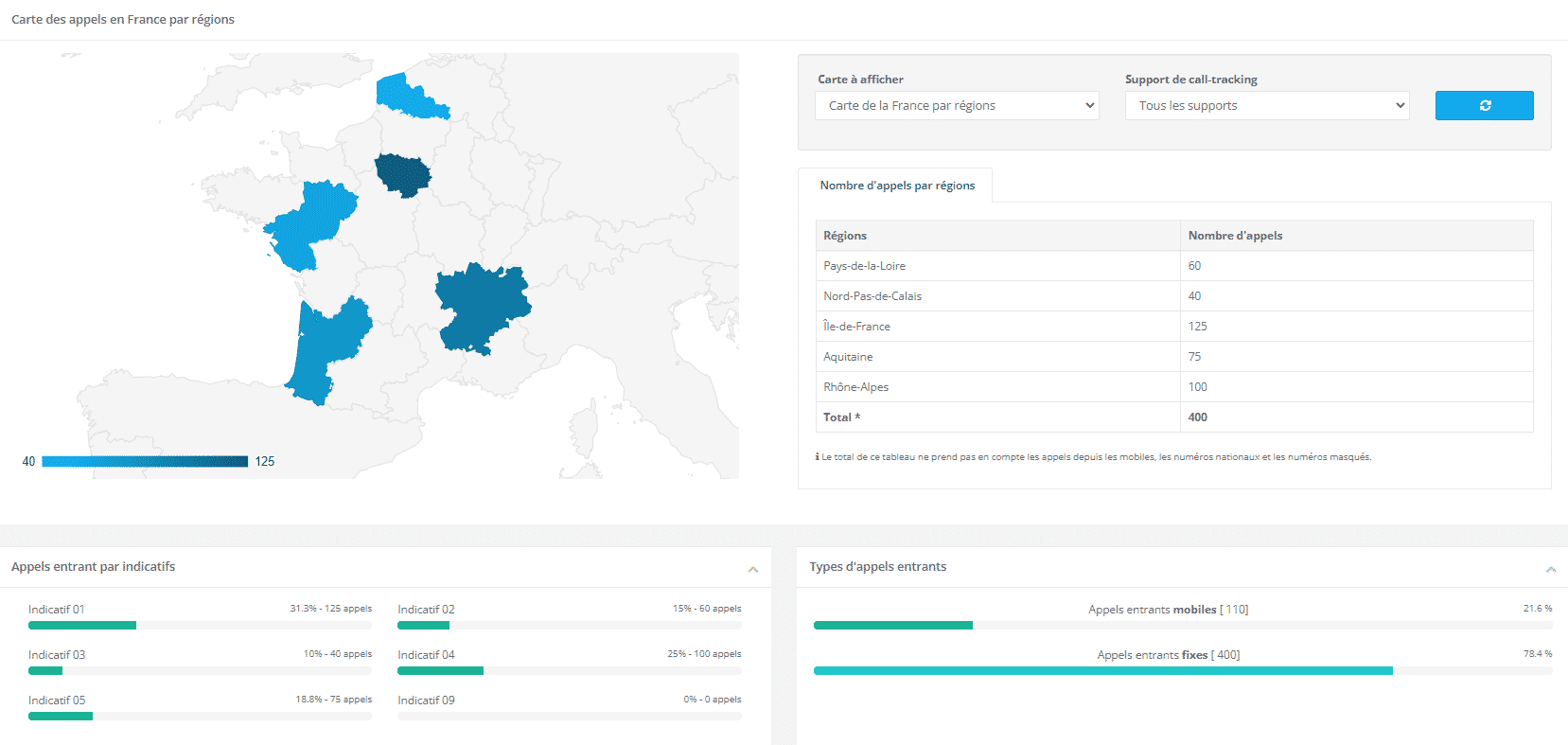Open the 'Carte à afficher' dropdown
Viewport: 1568px width, 745px height.
pyautogui.click(x=957, y=105)
